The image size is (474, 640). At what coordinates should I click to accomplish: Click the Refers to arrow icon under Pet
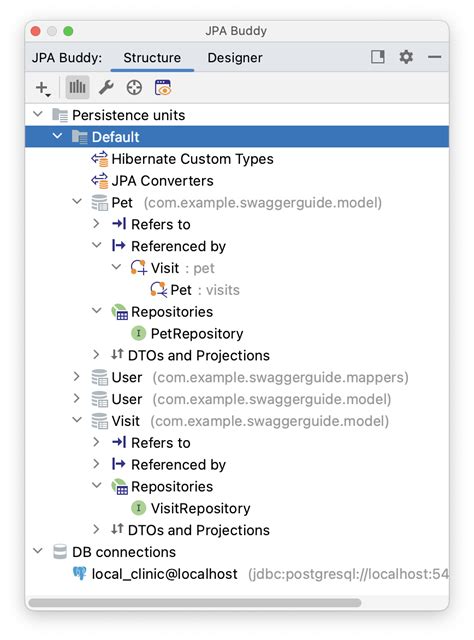(119, 224)
